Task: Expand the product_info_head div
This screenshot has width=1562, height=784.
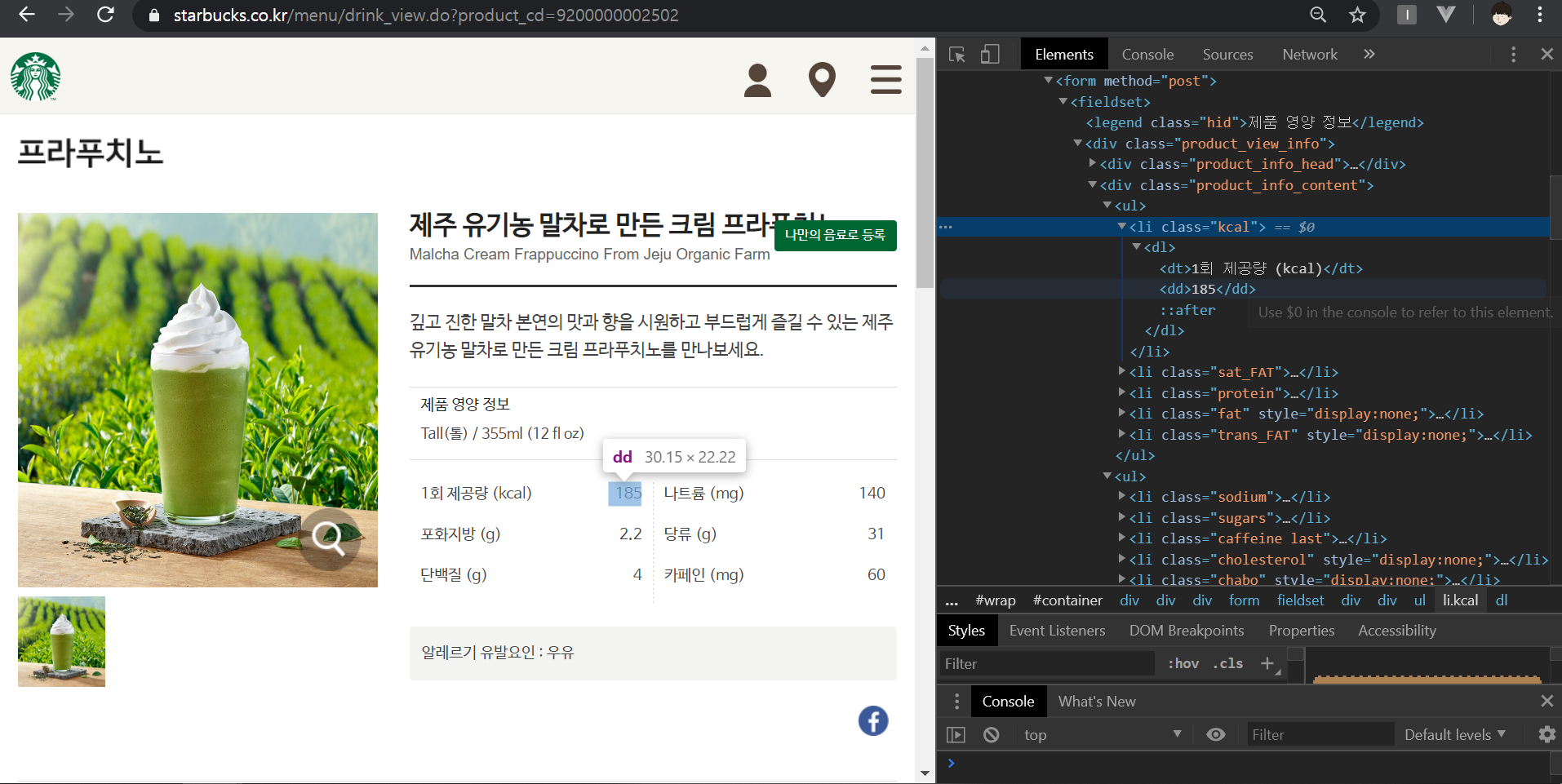Action: (1093, 163)
